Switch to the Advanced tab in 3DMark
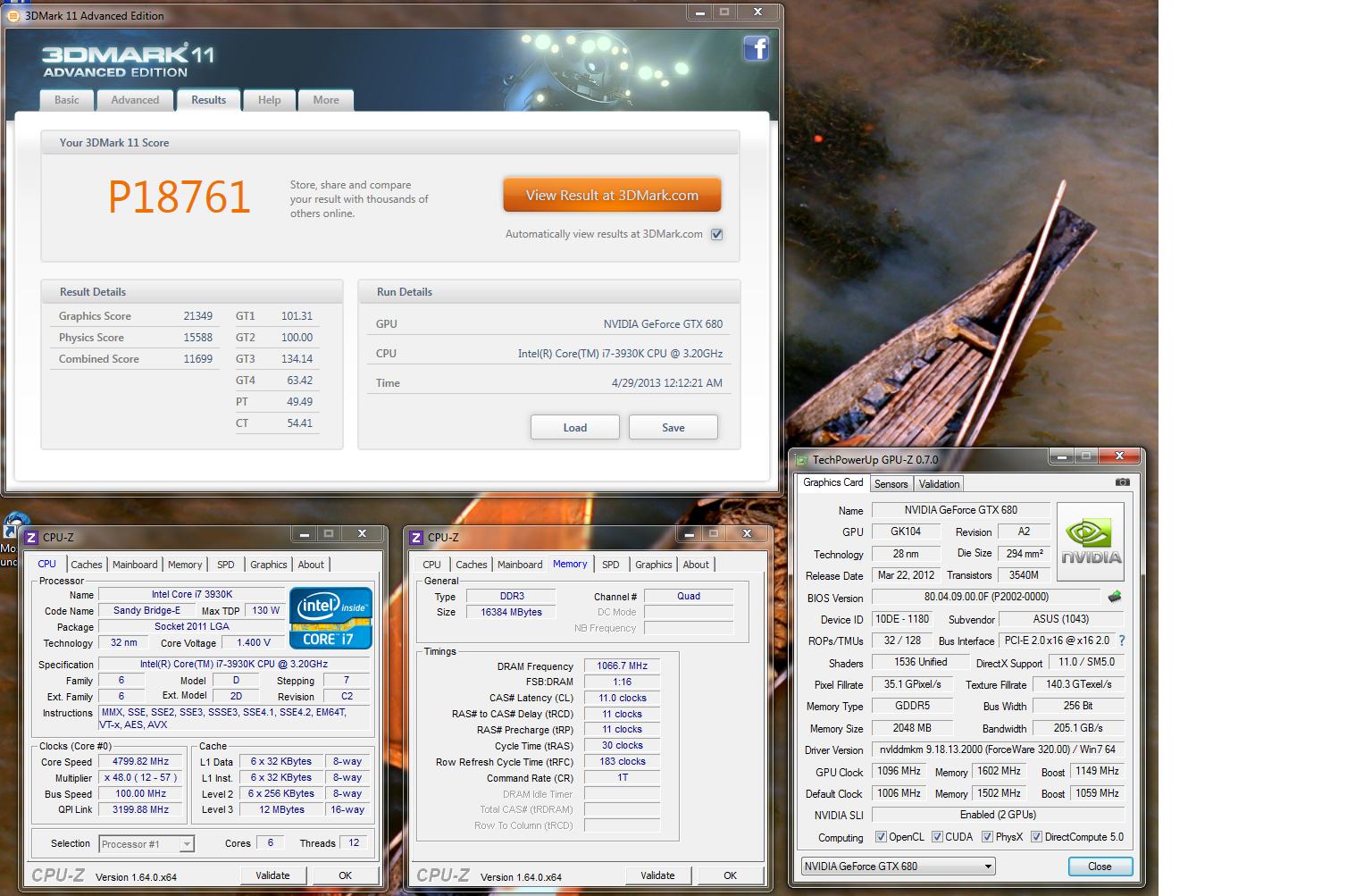This screenshot has height=896, width=1372. point(135,100)
